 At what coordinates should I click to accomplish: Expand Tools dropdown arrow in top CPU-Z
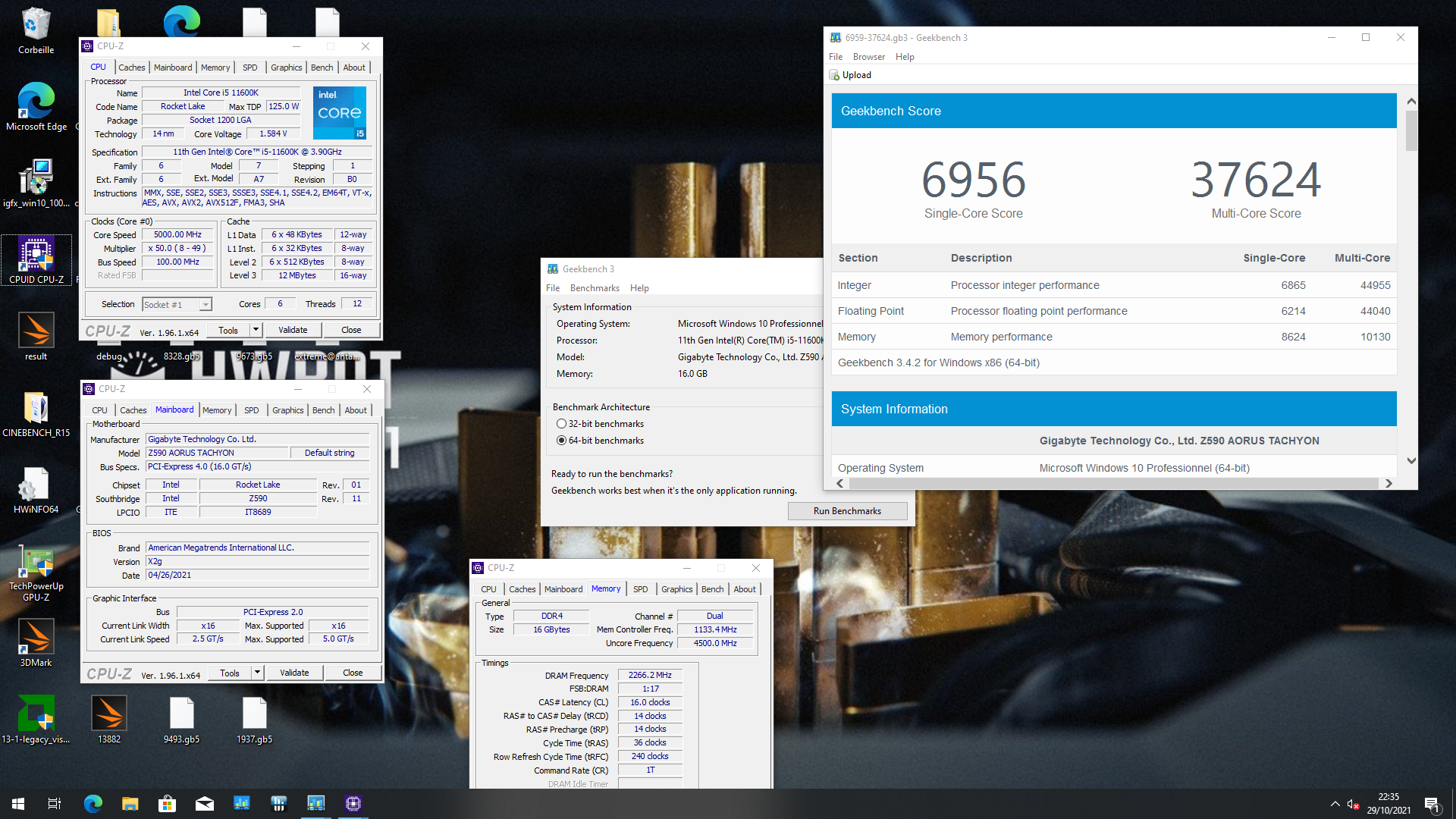click(x=256, y=330)
